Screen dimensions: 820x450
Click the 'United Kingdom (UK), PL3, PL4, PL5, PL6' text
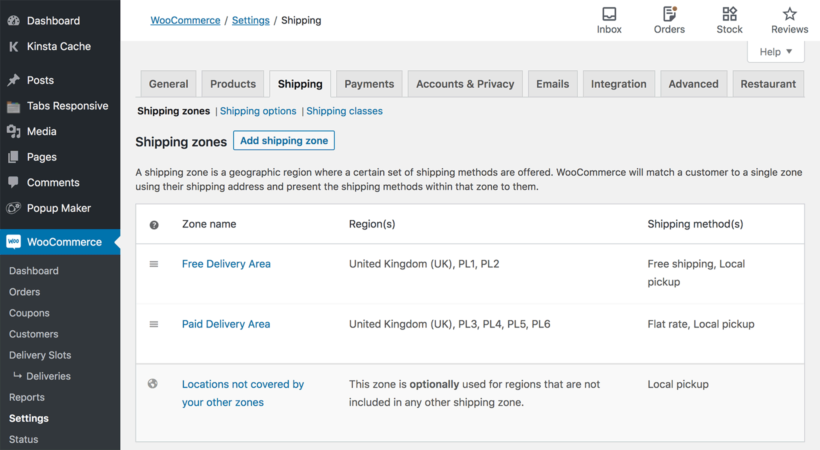(449, 324)
